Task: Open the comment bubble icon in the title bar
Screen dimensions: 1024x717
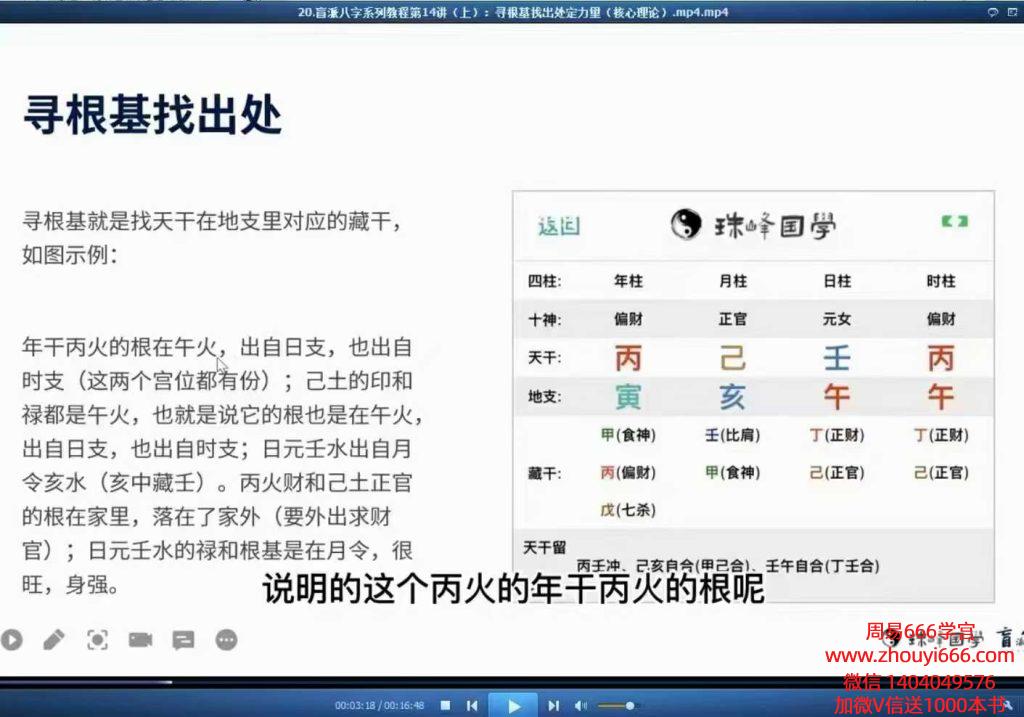Action: pos(992,12)
